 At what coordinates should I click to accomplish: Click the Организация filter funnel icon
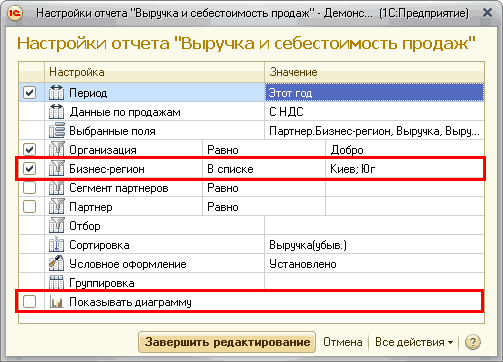56,150
